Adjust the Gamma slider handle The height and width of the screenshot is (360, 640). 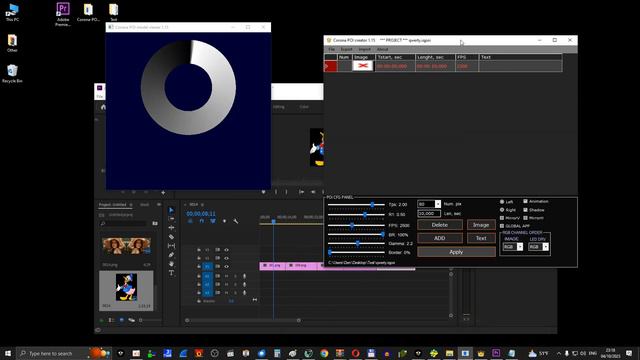click(358, 243)
